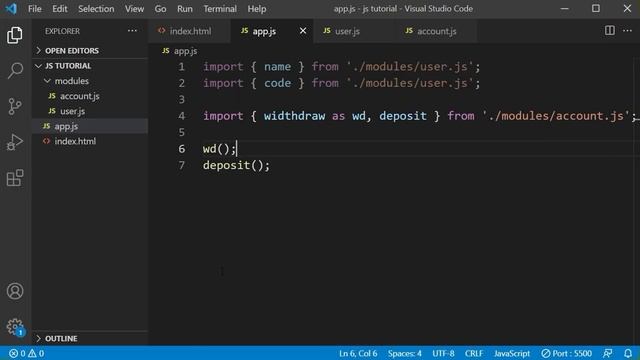Click 'widthdraw' in the import statement

pyautogui.click(x=294, y=116)
